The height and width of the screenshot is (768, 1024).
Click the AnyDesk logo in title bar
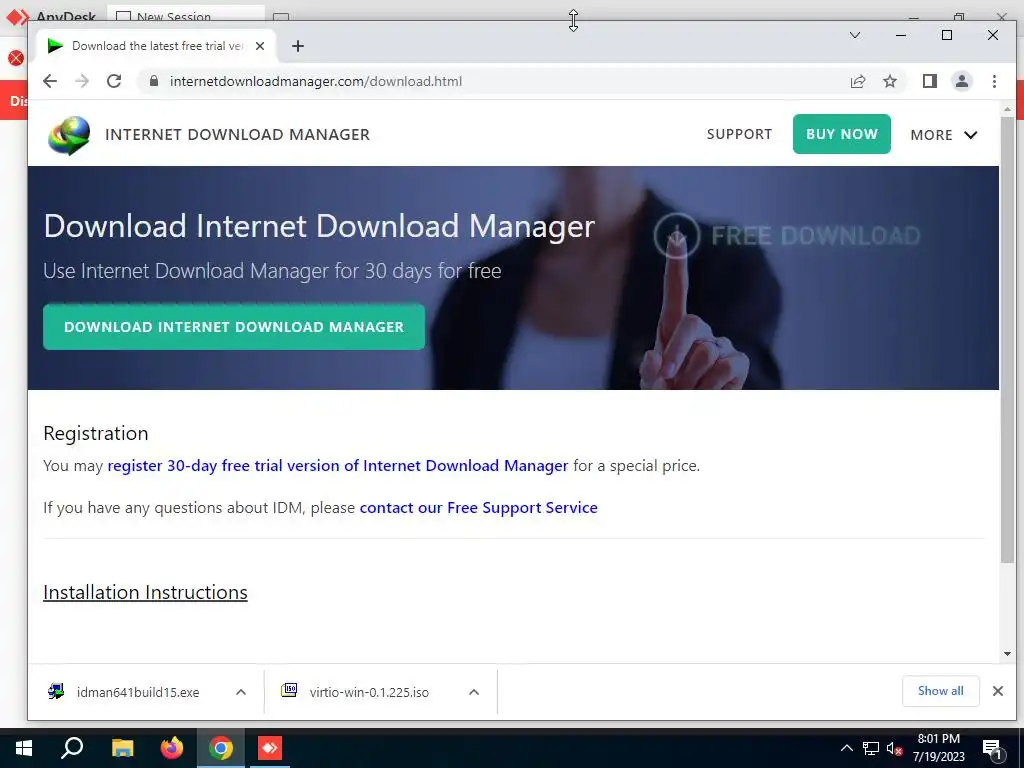pos(16,16)
